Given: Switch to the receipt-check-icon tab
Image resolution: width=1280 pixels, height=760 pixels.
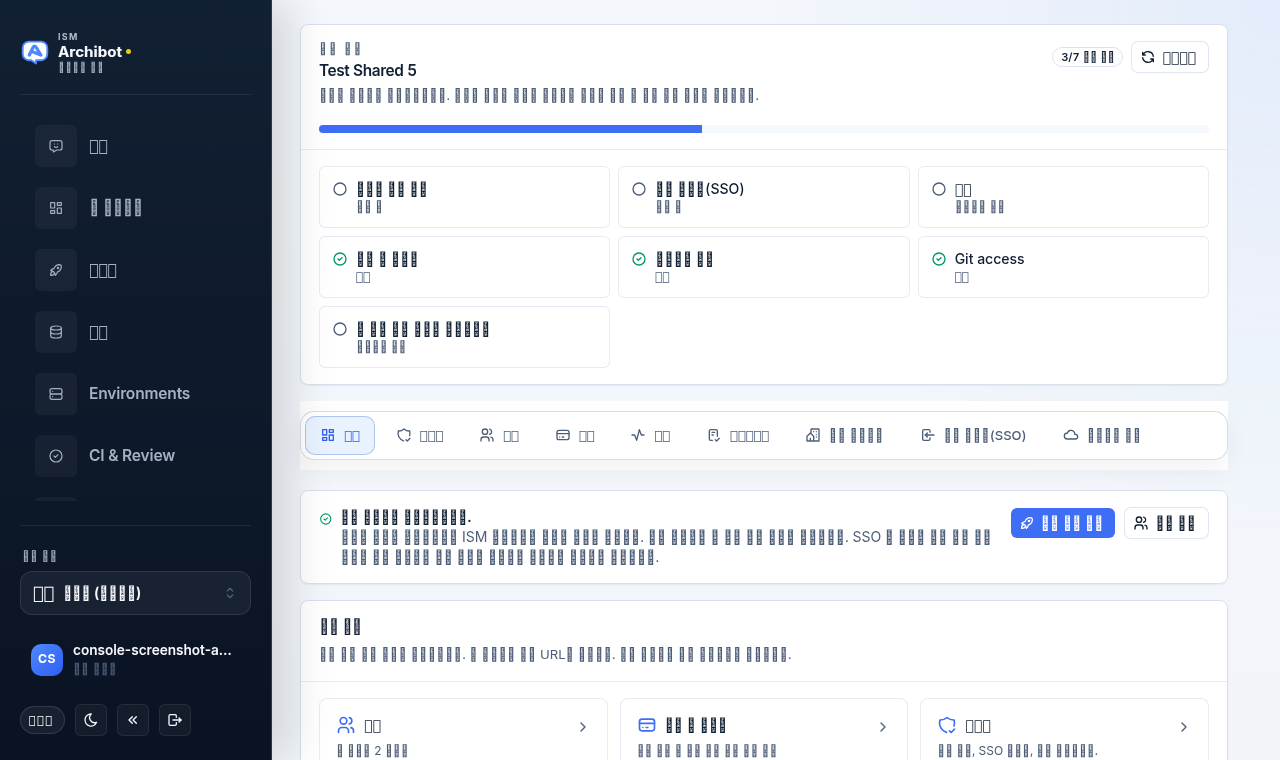Looking at the screenshot, I should [x=738, y=435].
